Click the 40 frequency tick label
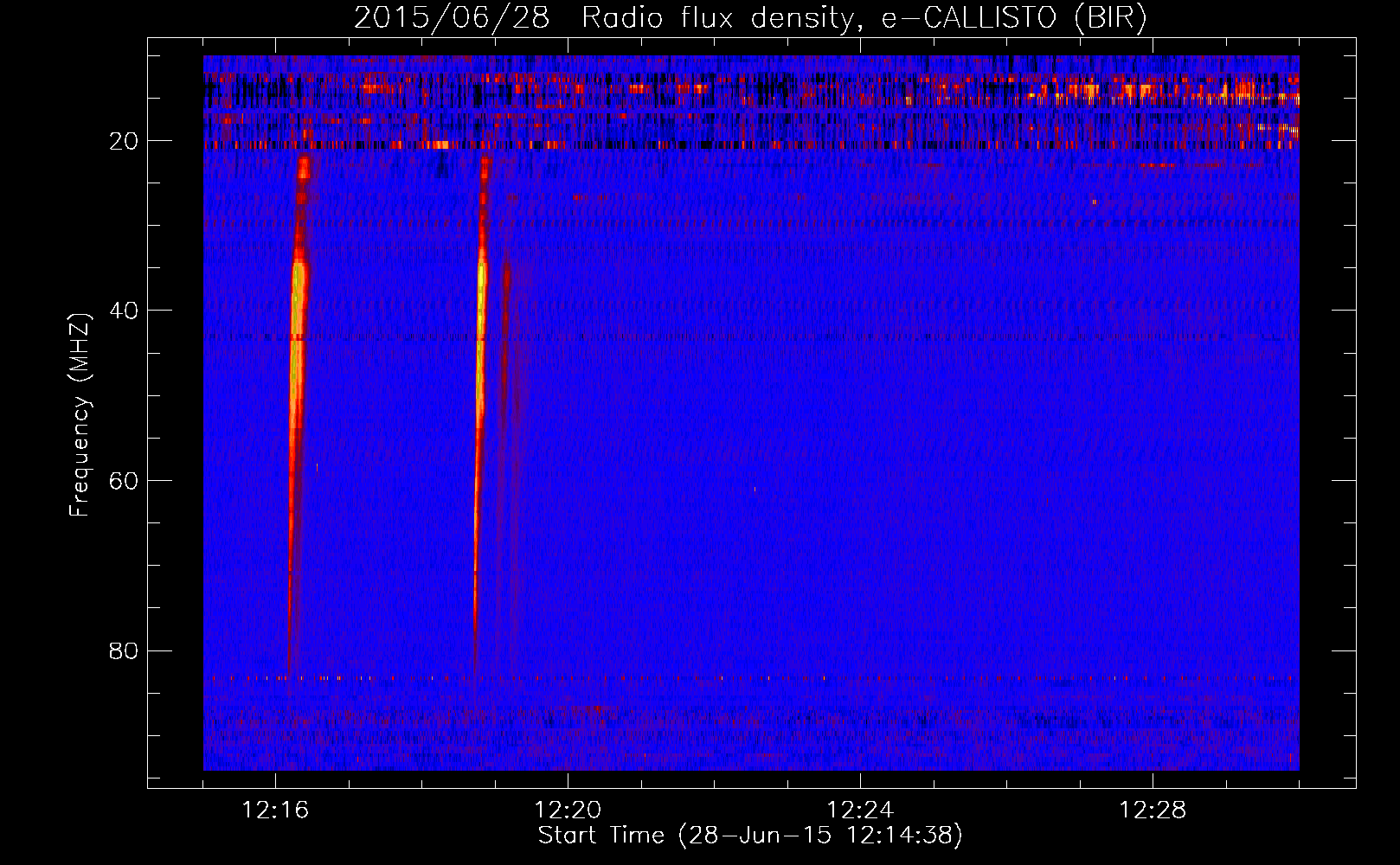This screenshot has width=1400, height=865. [125, 310]
